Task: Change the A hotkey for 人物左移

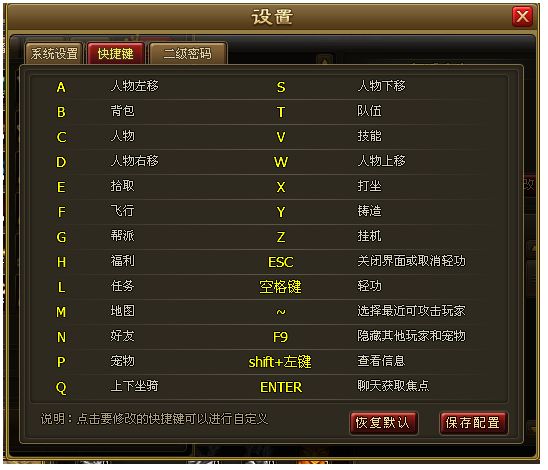Action: pyautogui.click(x=61, y=87)
